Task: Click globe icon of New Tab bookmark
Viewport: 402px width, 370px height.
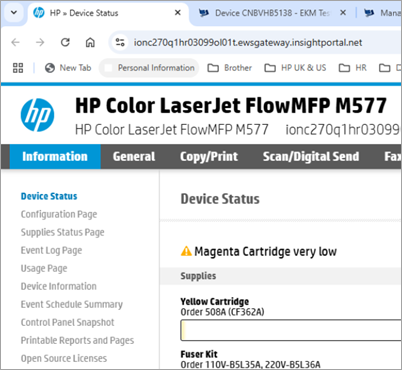Action: [x=50, y=68]
